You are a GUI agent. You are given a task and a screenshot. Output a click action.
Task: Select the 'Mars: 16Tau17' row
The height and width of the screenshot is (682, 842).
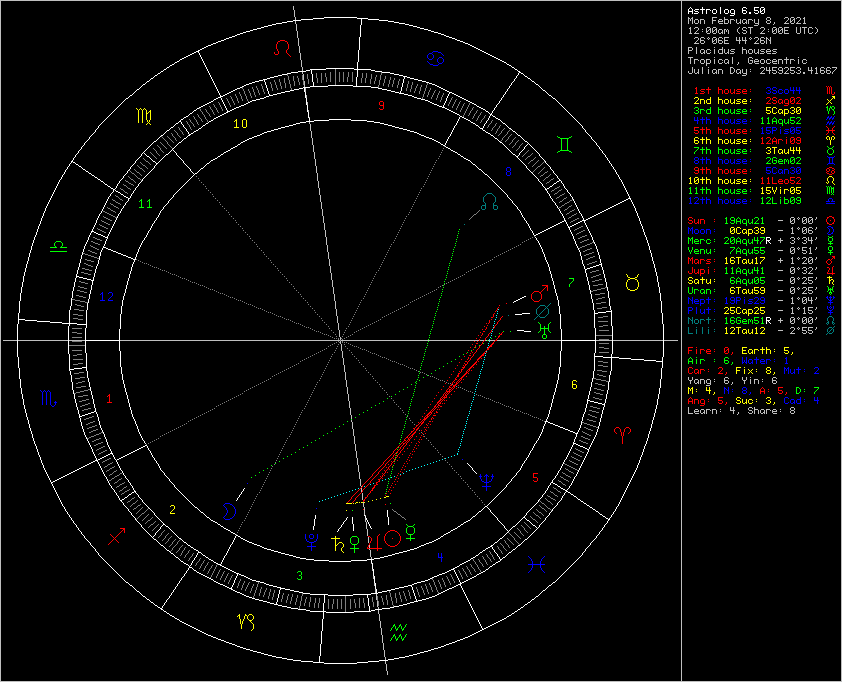[x=761, y=261]
